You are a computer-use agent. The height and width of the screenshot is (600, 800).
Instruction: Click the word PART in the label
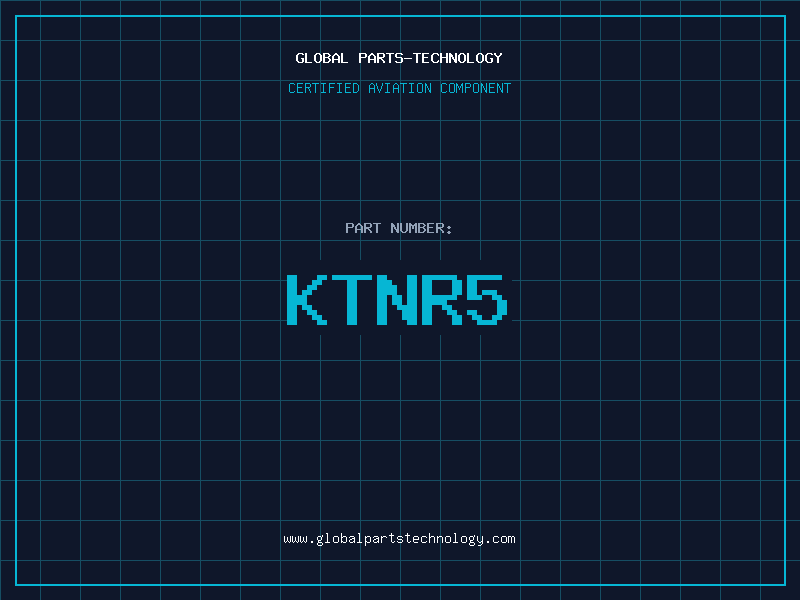363,228
